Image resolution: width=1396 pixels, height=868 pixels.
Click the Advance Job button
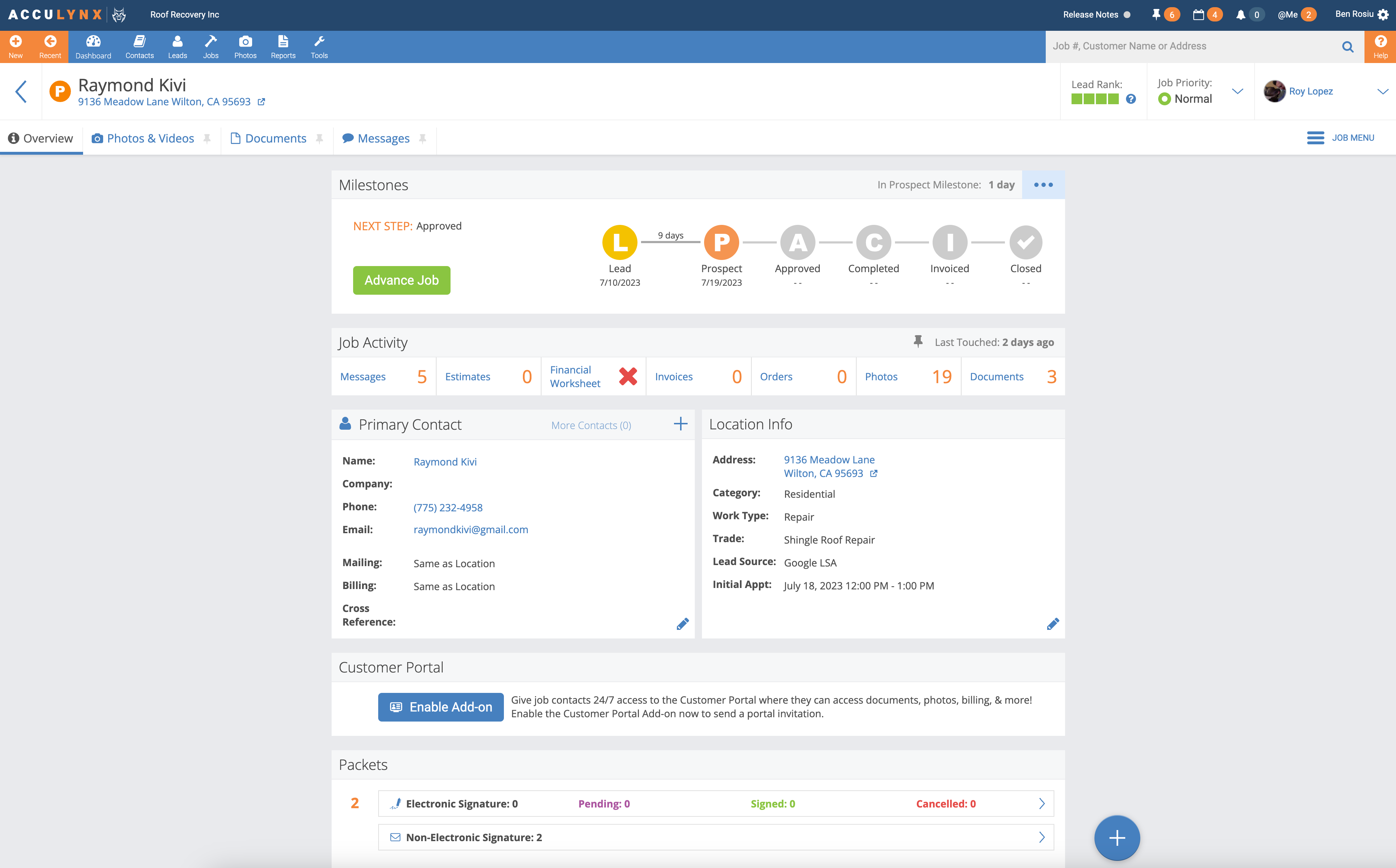point(401,280)
